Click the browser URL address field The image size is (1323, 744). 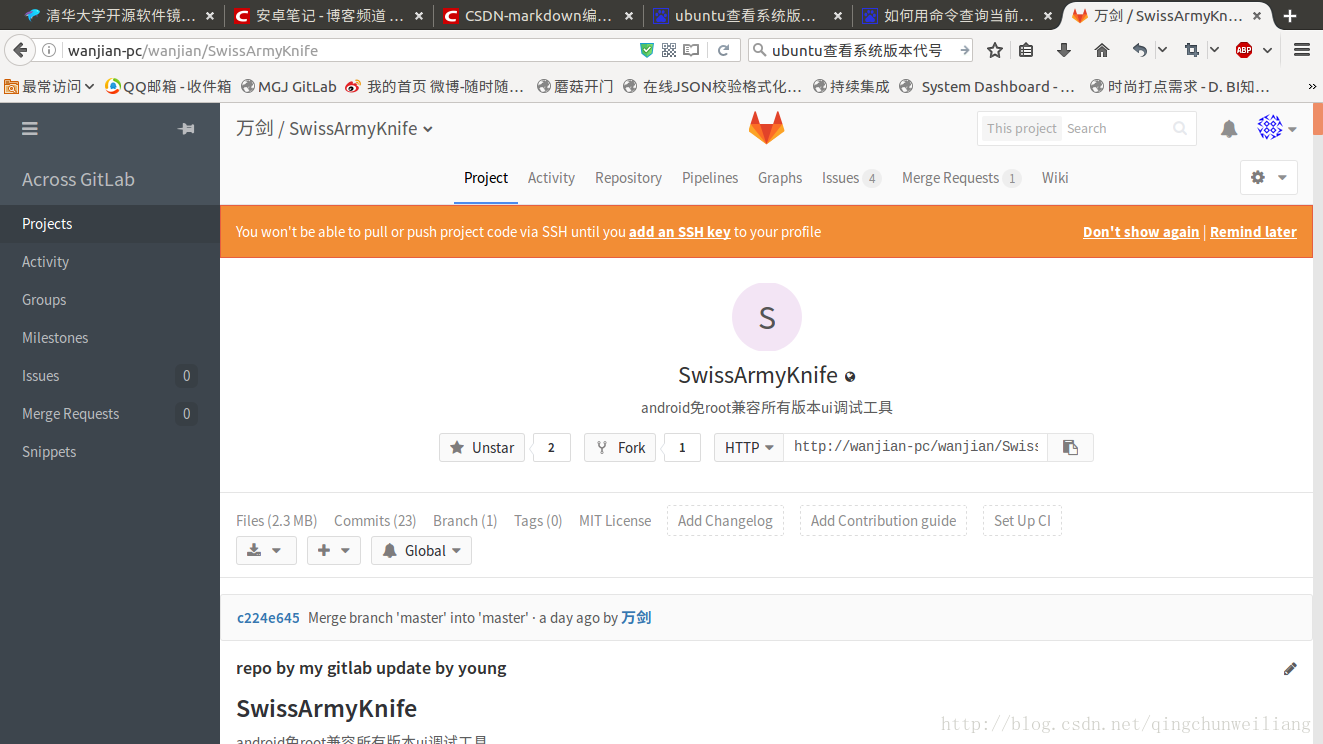click(x=350, y=50)
